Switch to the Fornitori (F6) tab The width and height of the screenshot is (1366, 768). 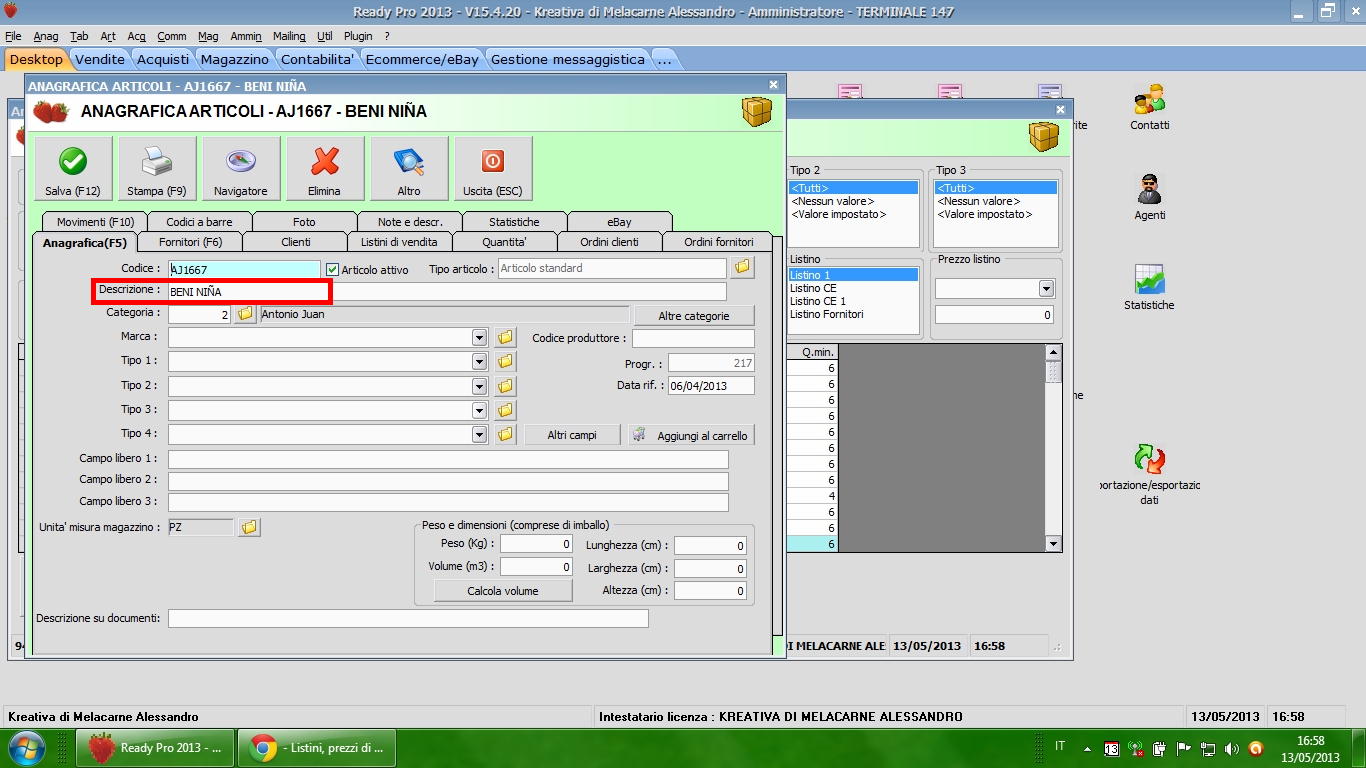pos(190,242)
